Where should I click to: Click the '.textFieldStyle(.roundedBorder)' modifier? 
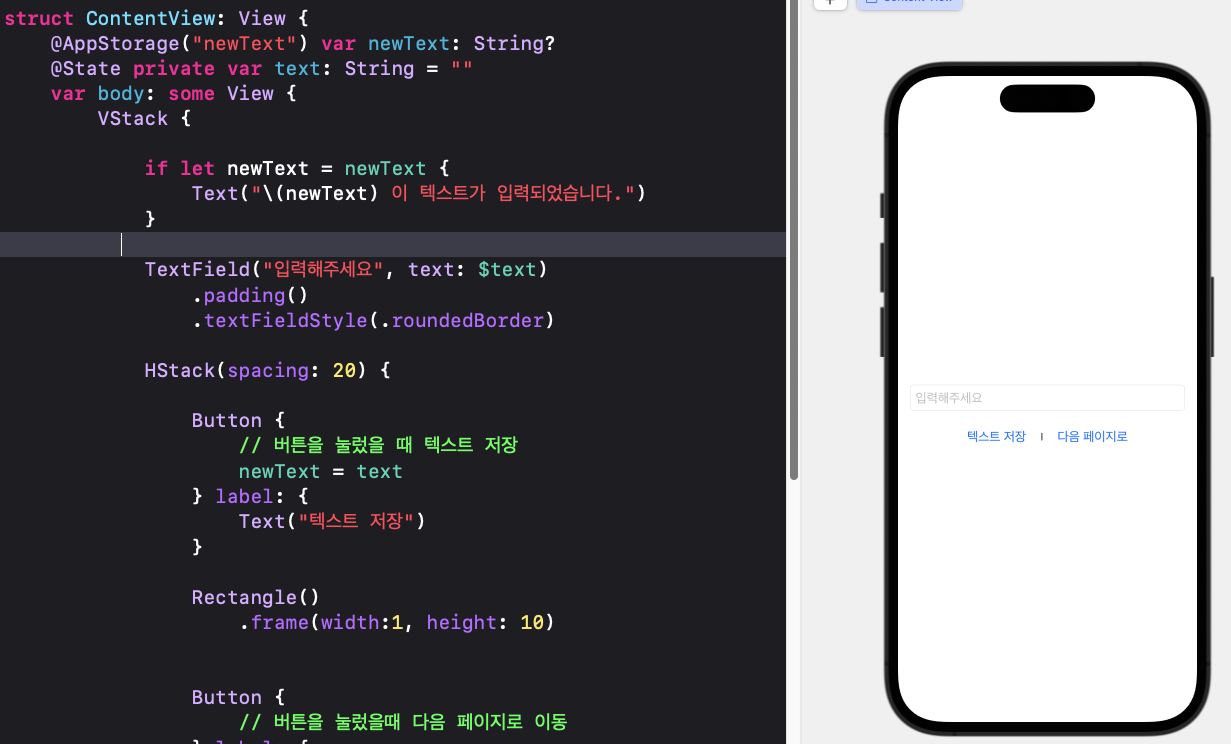[x=373, y=321]
